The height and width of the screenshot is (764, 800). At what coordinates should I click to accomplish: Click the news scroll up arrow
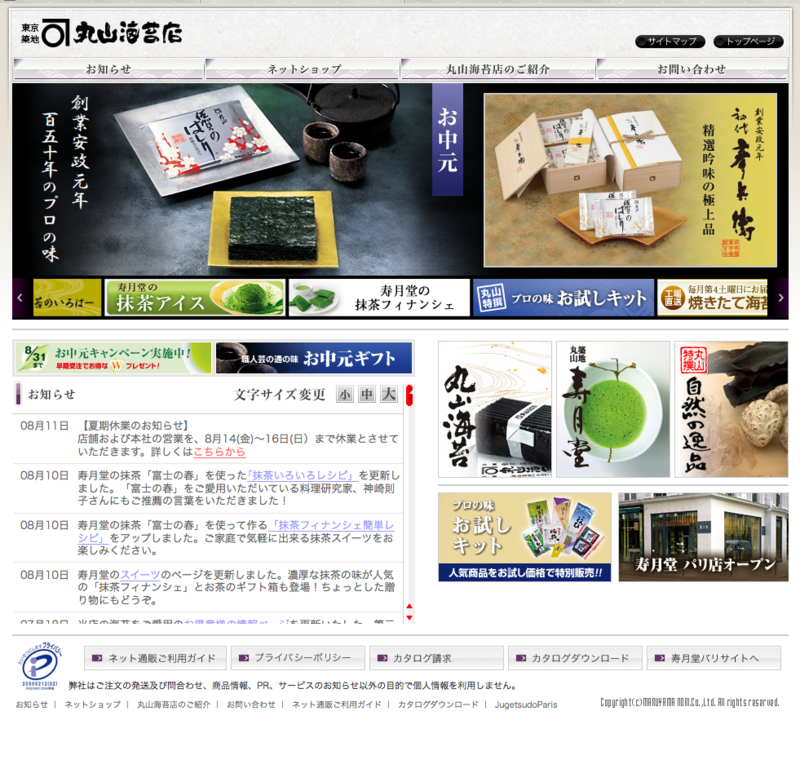pyautogui.click(x=409, y=606)
